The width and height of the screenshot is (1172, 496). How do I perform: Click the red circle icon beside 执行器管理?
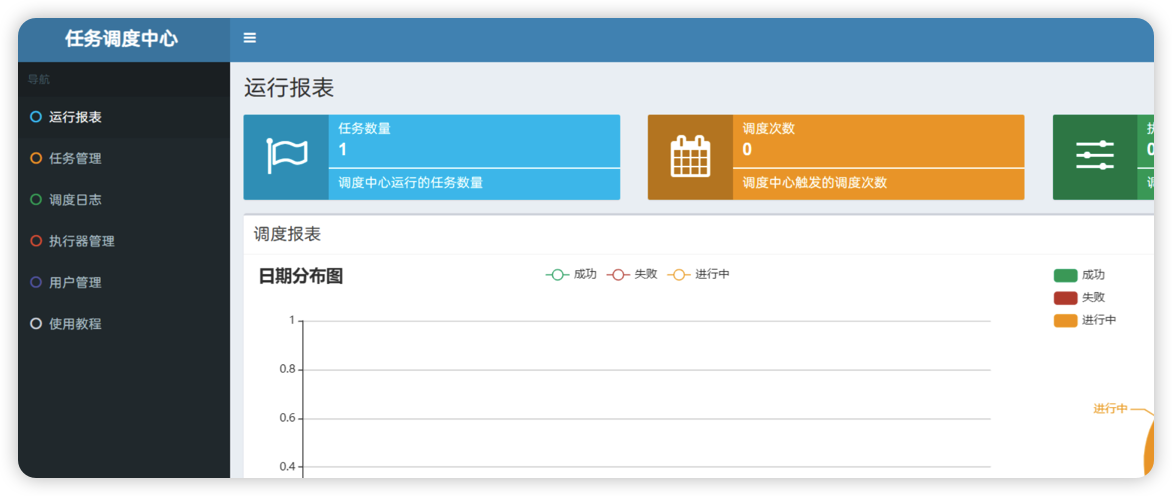pos(36,241)
